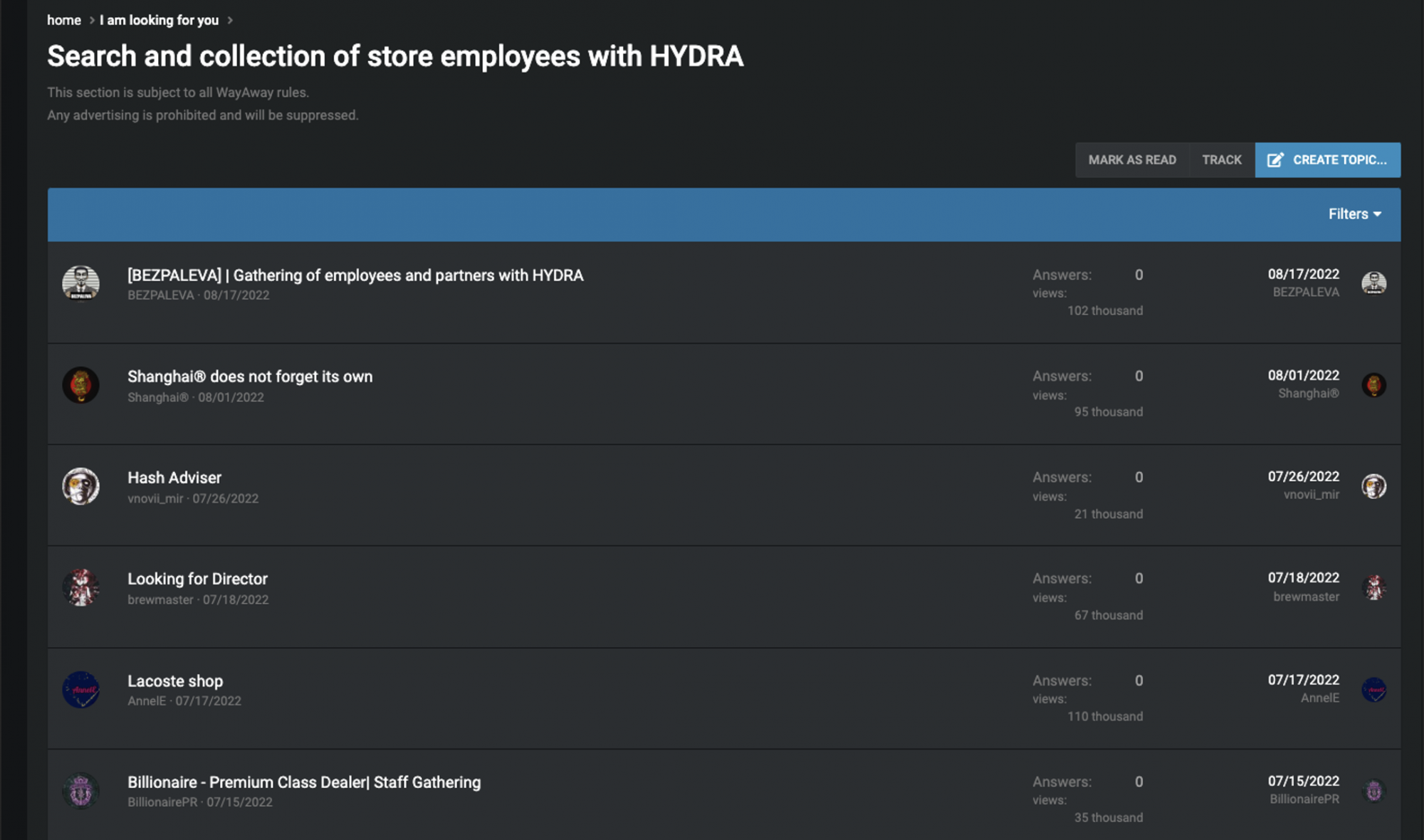Open Billionaire Premium Class Dealer topic

[x=304, y=782]
